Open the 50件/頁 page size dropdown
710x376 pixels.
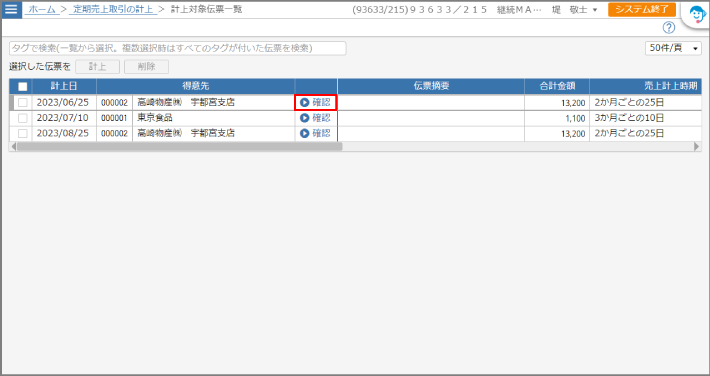673,48
